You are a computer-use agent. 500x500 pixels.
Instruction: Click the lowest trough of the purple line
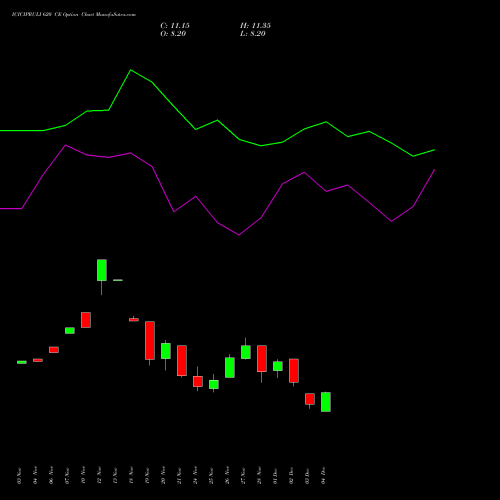[239, 235]
